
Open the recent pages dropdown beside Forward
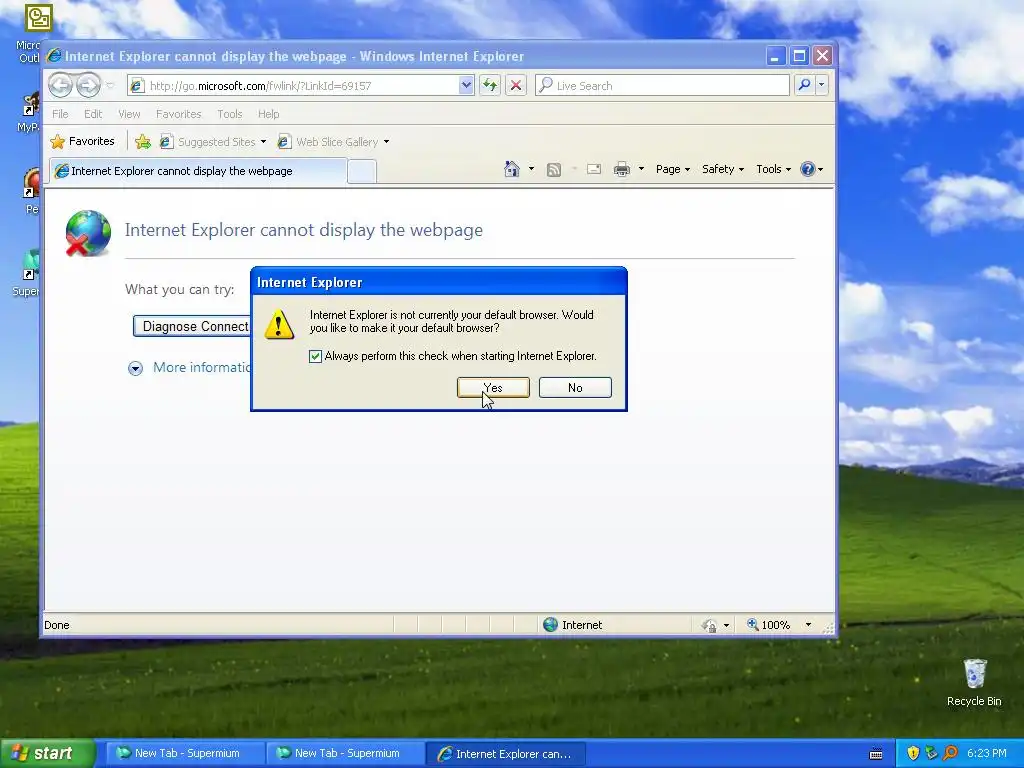click(x=110, y=86)
